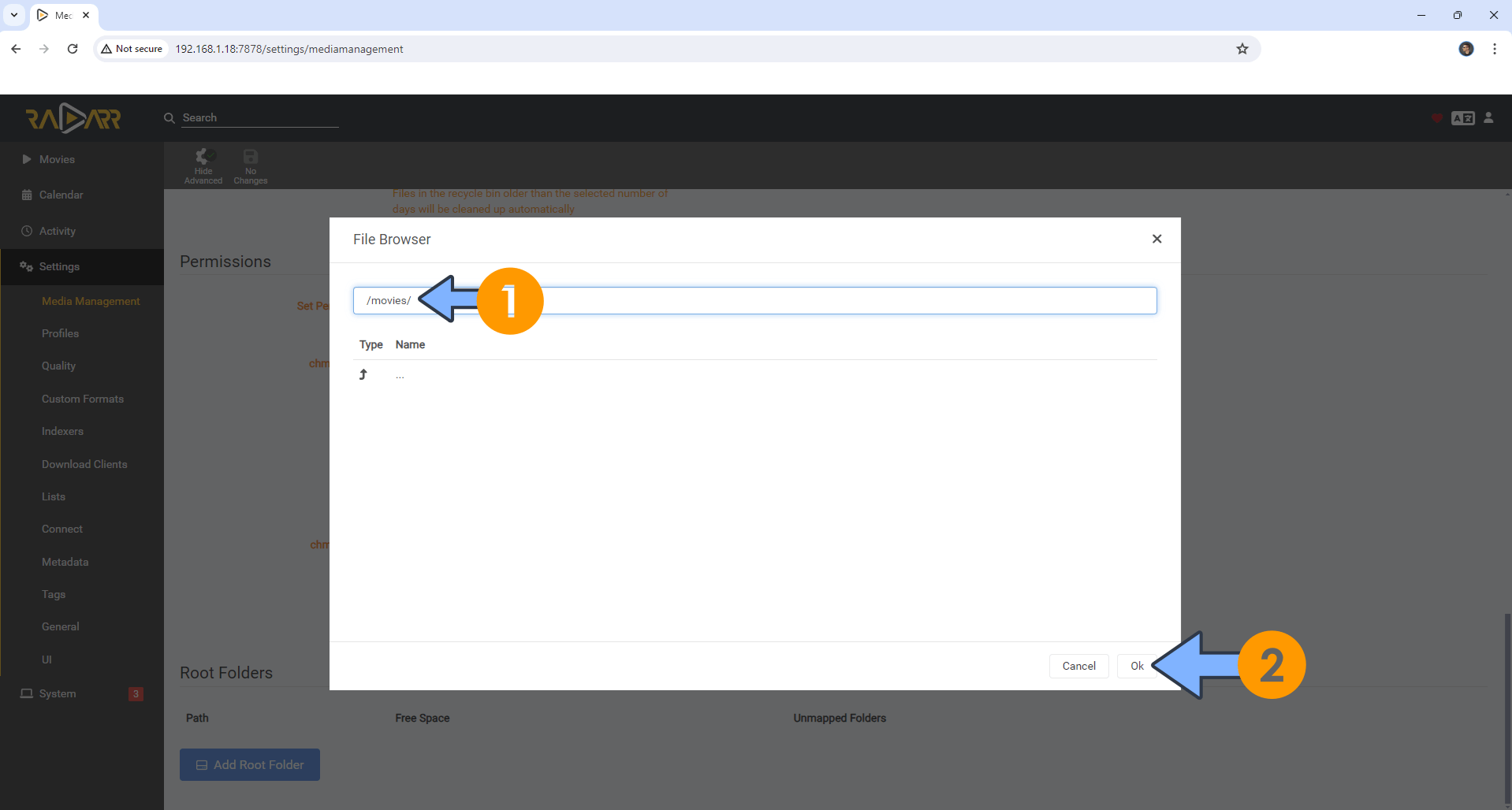Expand the System section in sidebar
The image size is (1512, 810).
56,693
